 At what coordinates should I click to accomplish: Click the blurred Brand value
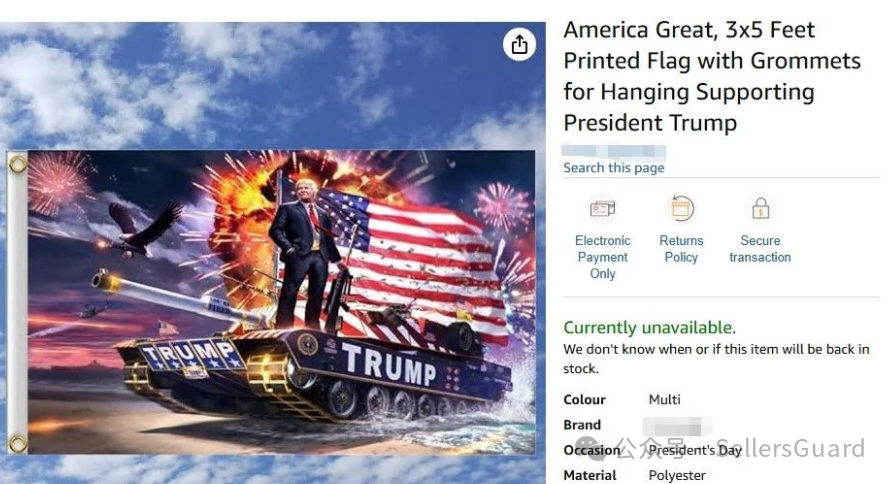pyautogui.click(x=677, y=426)
